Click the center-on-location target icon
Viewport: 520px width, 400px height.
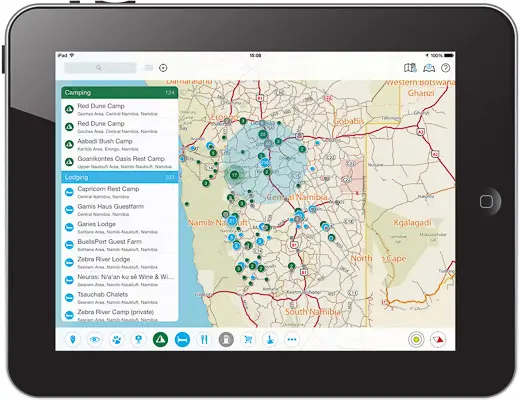pyautogui.click(x=163, y=68)
